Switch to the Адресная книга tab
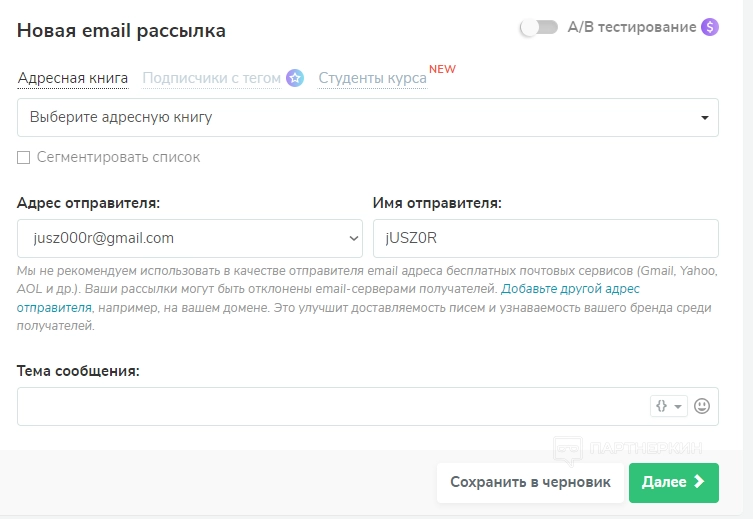The image size is (753, 519). point(73,78)
